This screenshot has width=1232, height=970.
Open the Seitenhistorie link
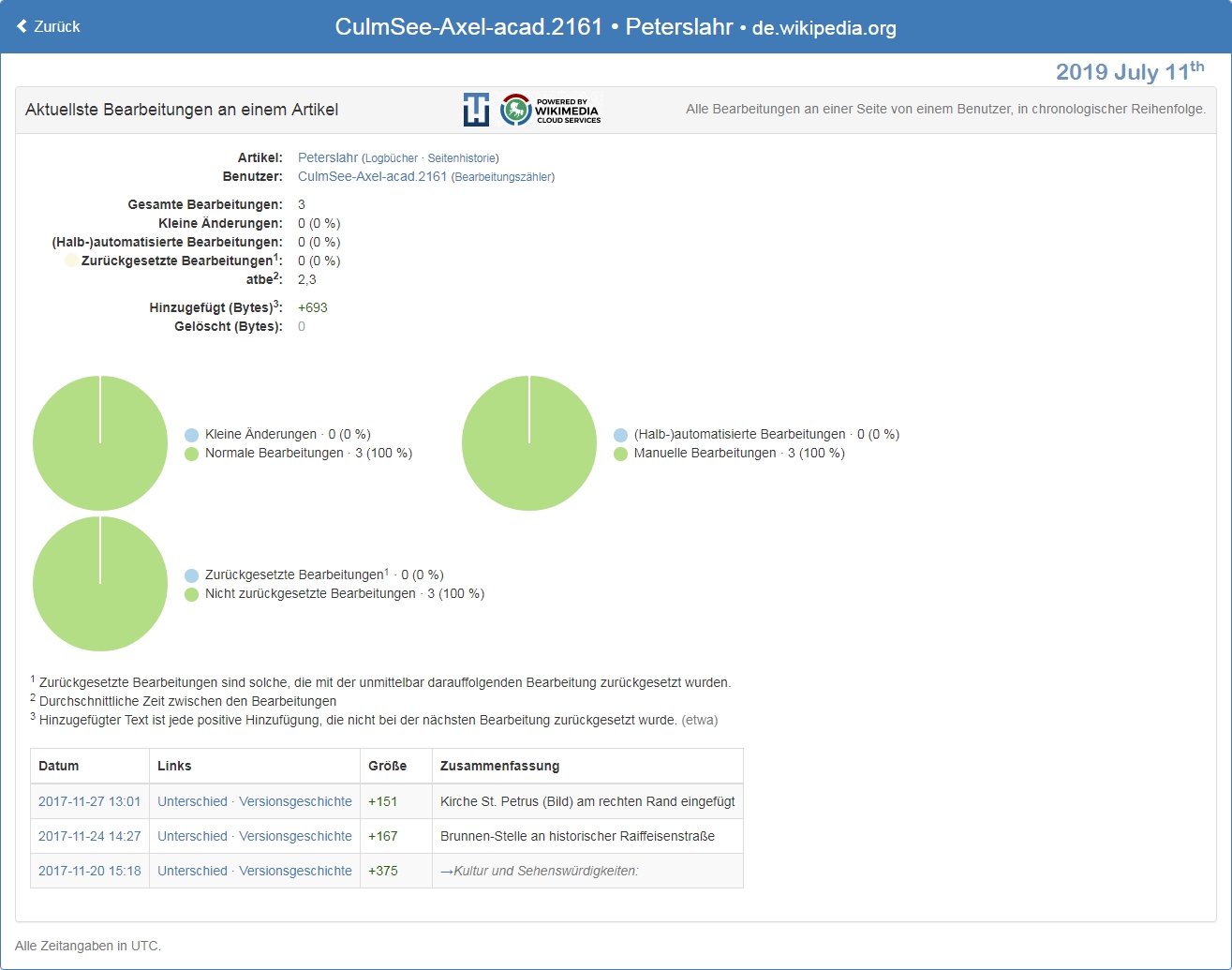pos(461,158)
